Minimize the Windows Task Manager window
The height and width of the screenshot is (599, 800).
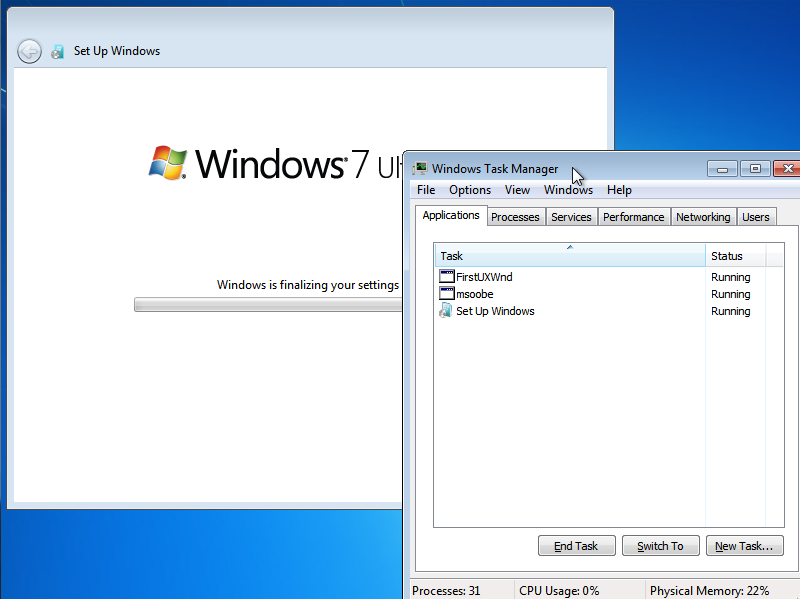pyautogui.click(x=722, y=169)
